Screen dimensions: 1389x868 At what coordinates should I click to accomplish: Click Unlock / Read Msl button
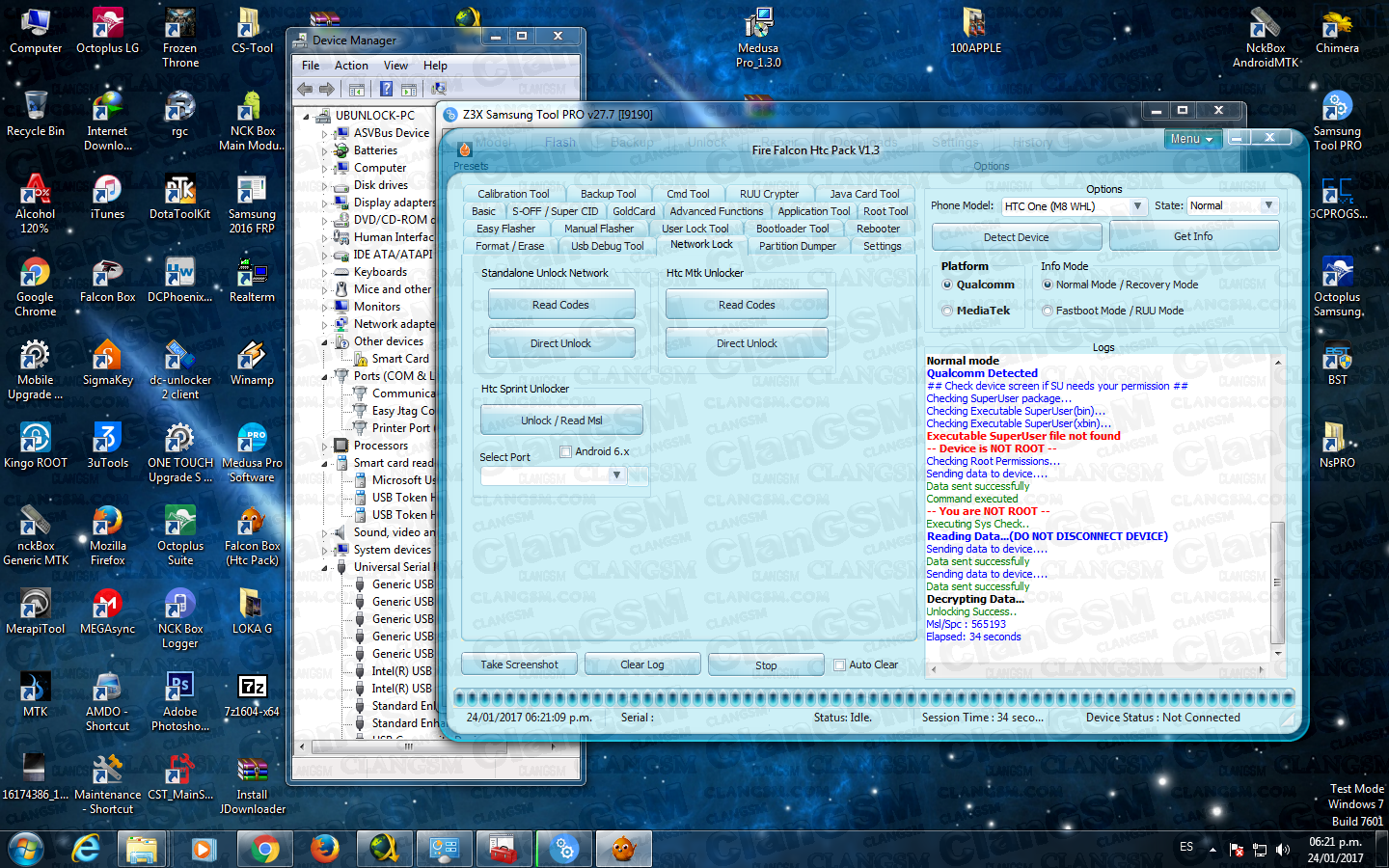[x=561, y=420]
